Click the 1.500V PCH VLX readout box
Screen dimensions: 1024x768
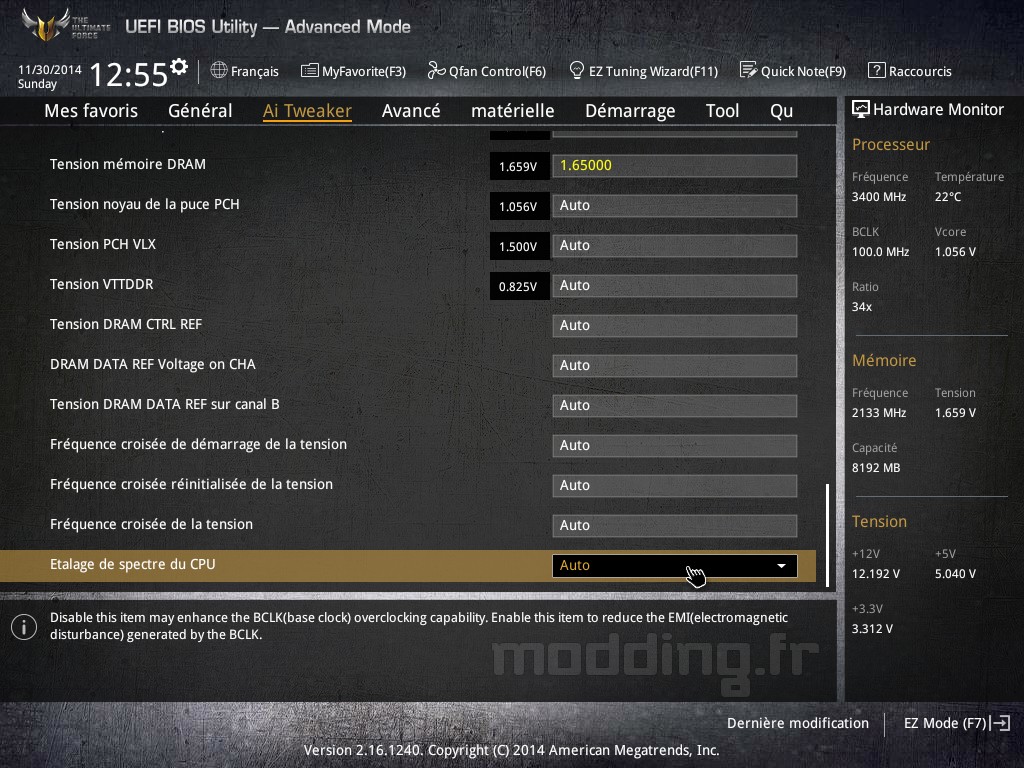pyautogui.click(x=519, y=246)
